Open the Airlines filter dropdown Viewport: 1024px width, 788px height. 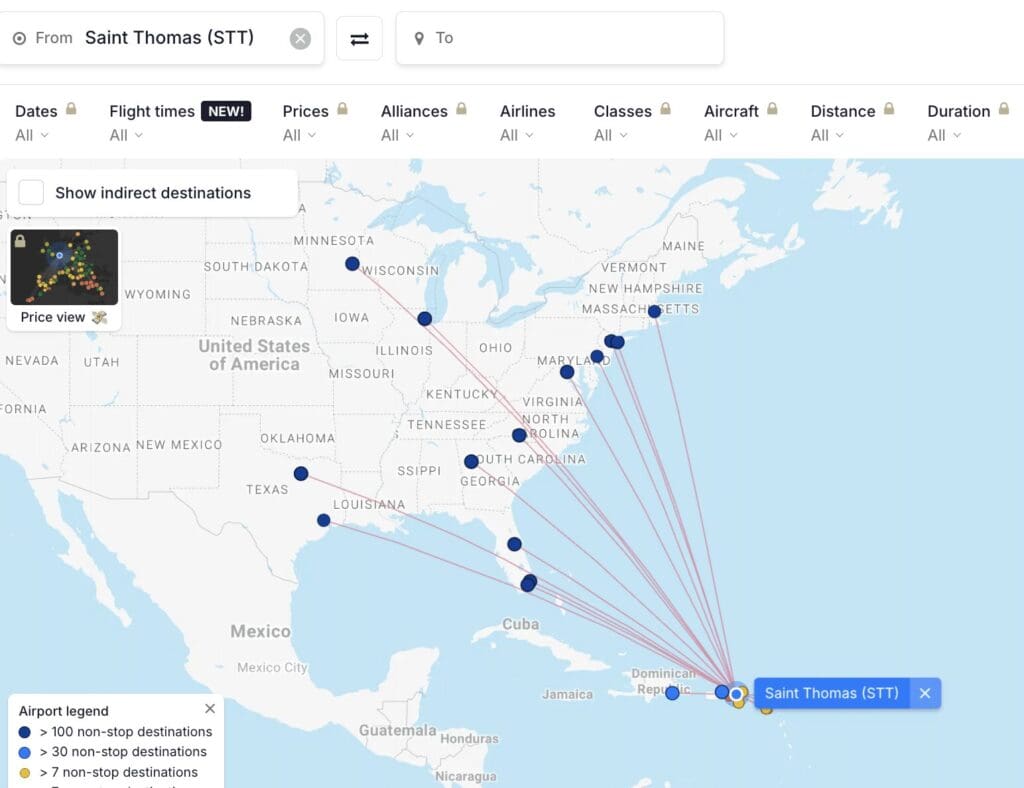517,135
